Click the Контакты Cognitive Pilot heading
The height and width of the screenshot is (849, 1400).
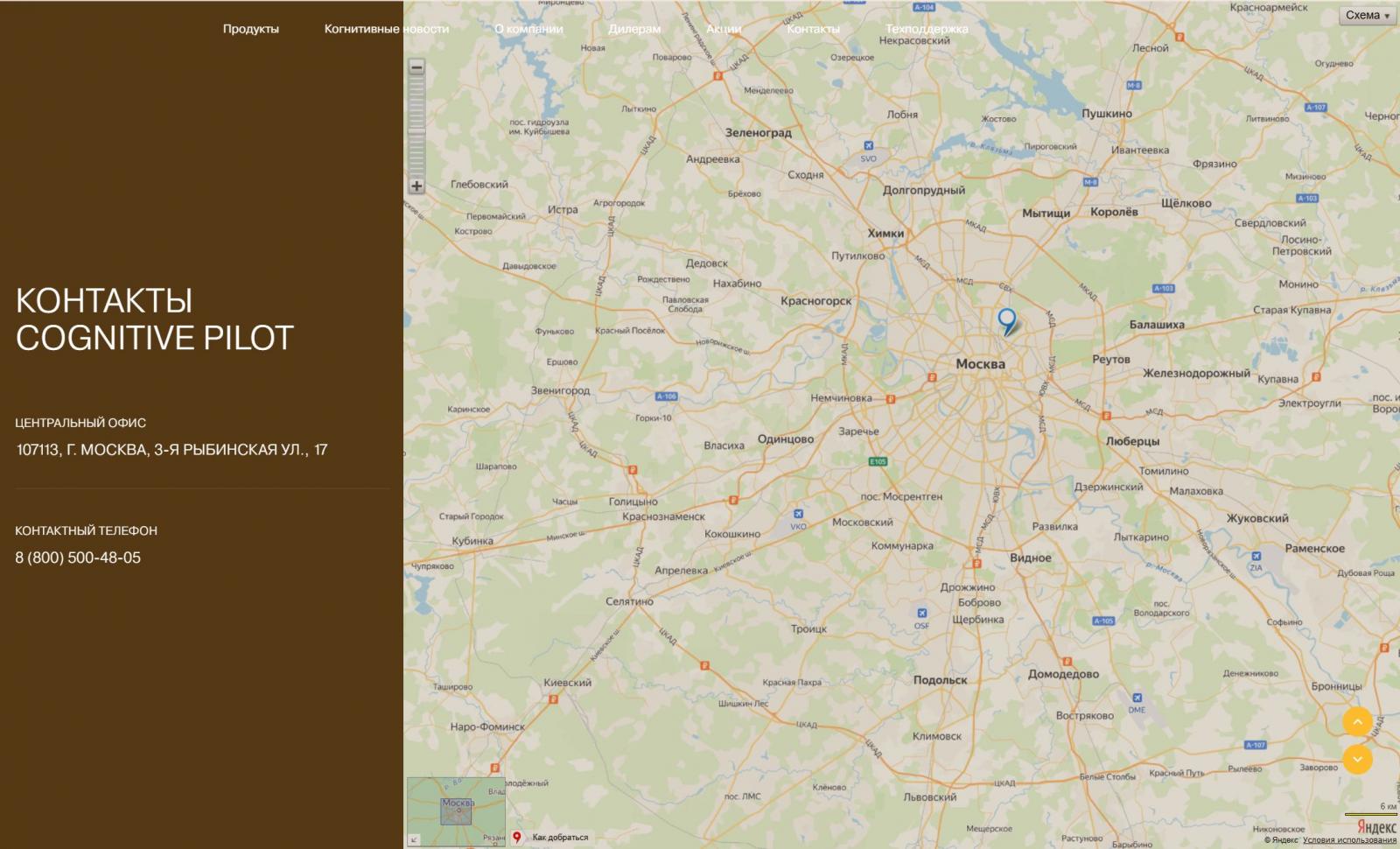pyautogui.click(x=155, y=319)
